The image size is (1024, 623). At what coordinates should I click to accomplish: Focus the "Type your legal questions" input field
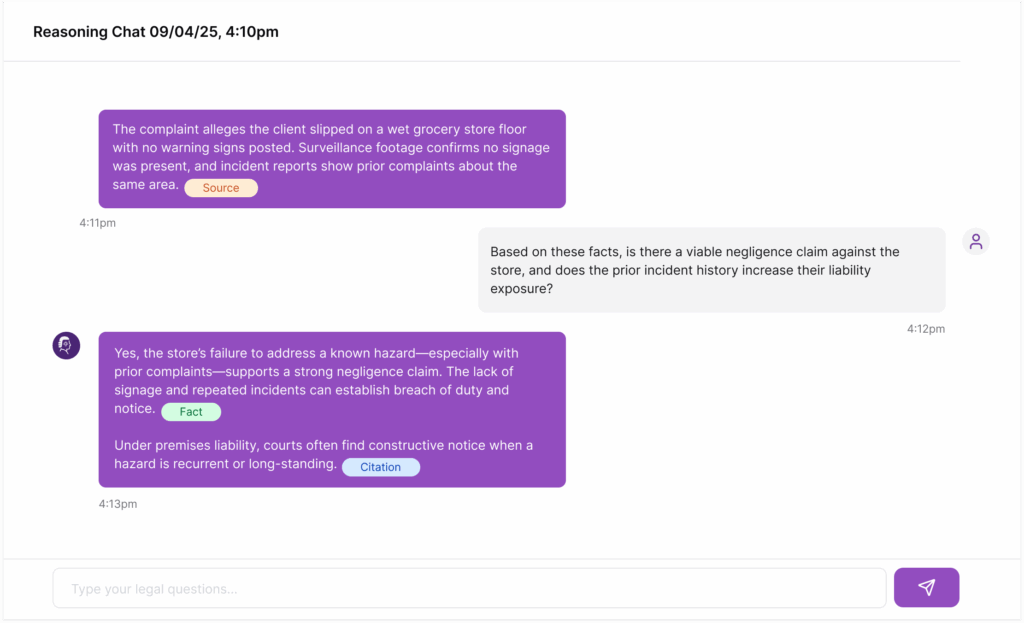coord(469,589)
